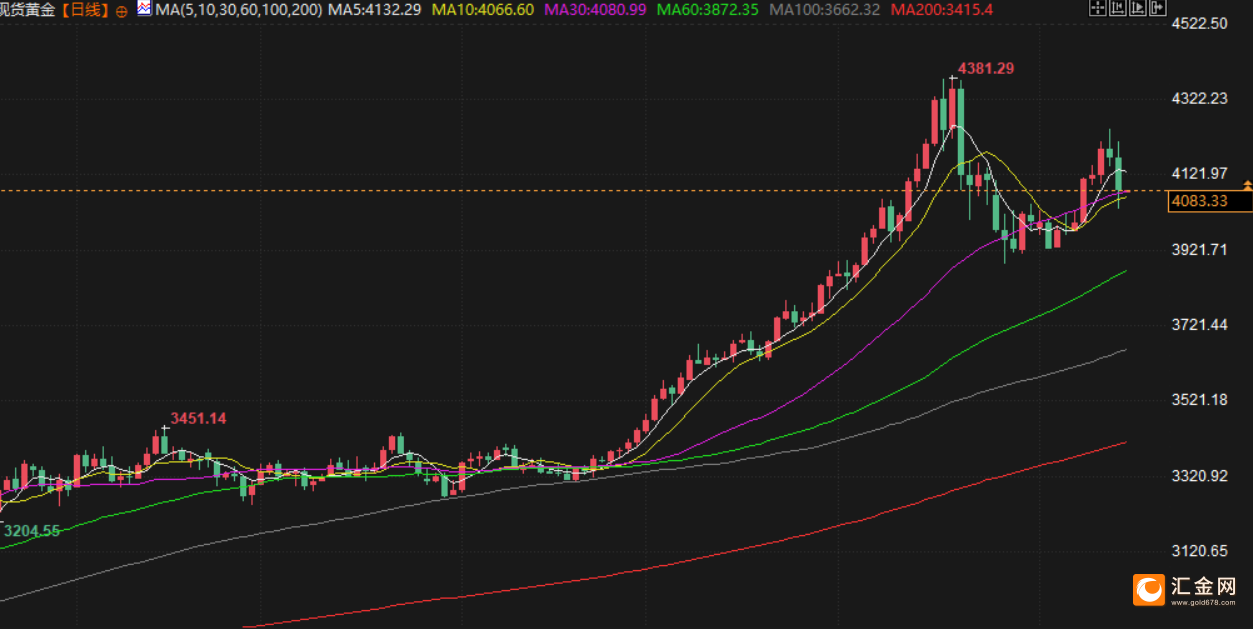Click the shift chart forward icon
Viewport: 1253px width, 629px height.
tap(1138, 7)
